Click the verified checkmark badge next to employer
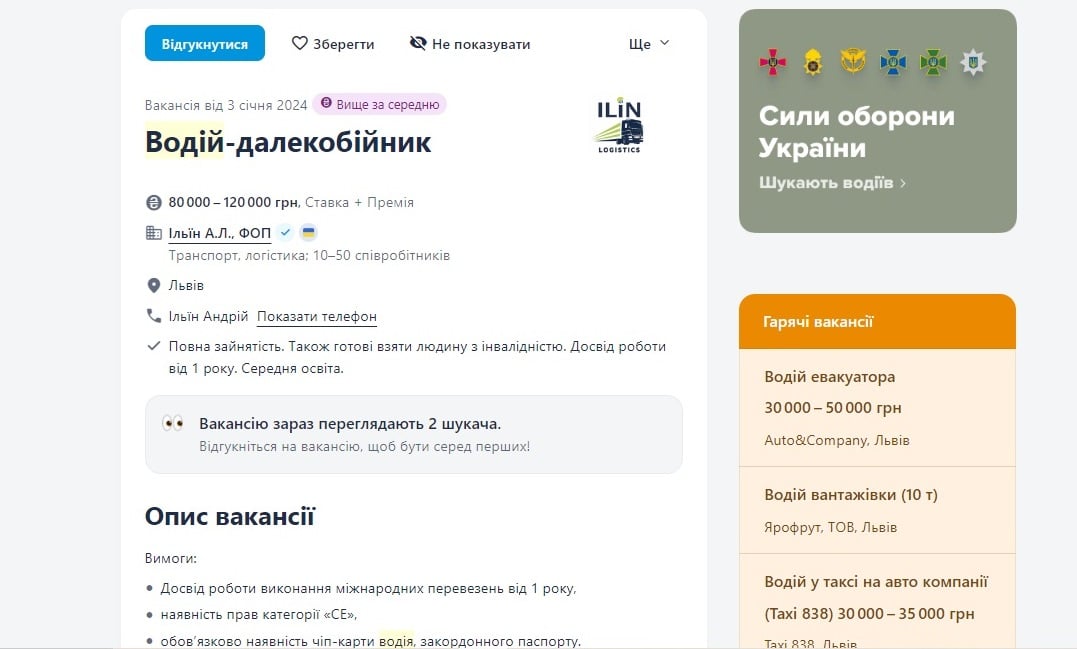This screenshot has height=649, width=1077. (286, 233)
